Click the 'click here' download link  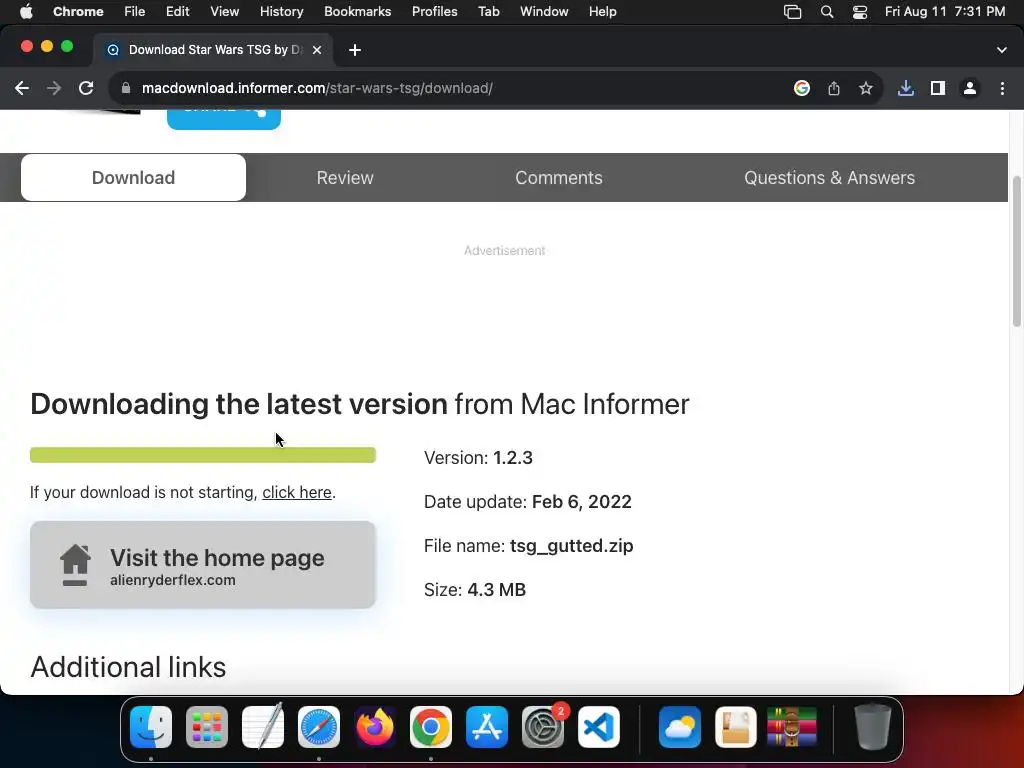point(296,492)
